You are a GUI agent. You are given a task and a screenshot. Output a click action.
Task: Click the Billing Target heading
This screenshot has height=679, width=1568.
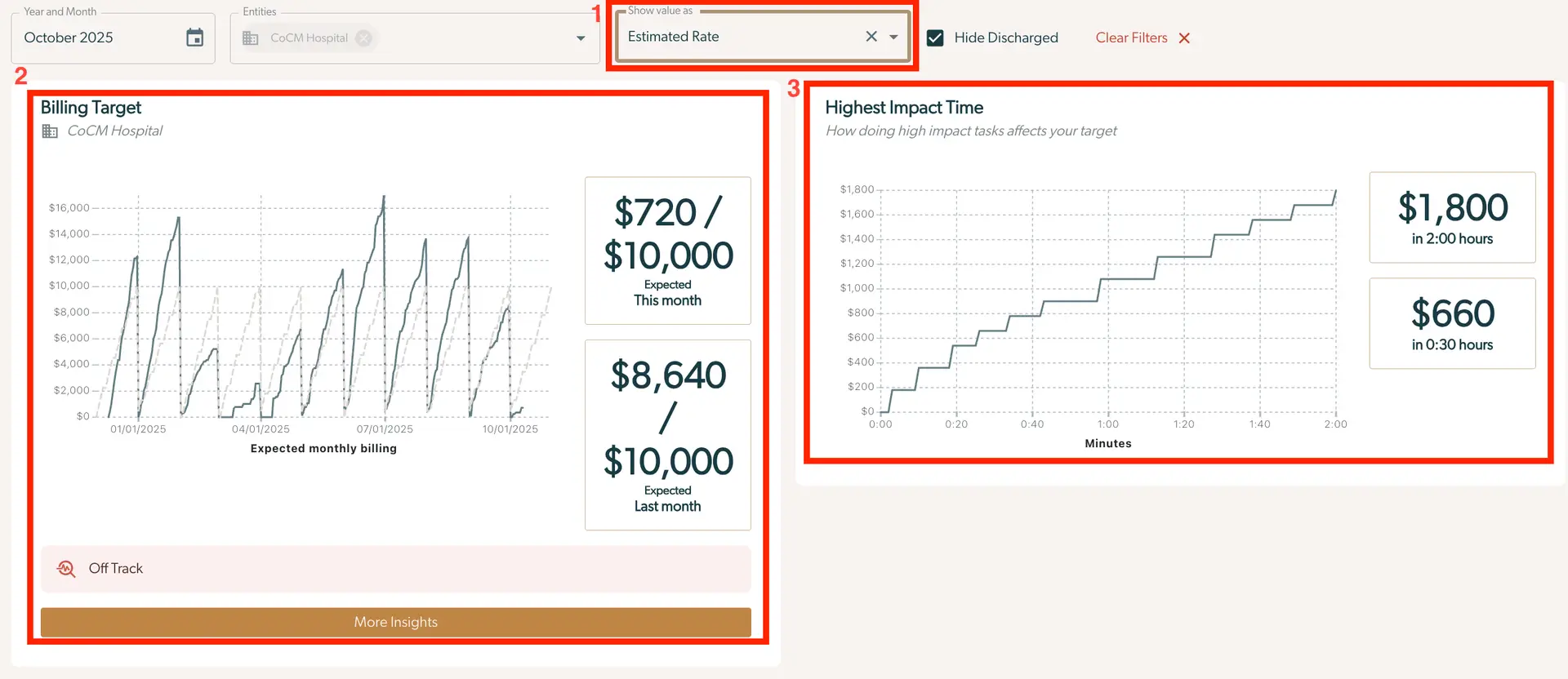(91, 108)
